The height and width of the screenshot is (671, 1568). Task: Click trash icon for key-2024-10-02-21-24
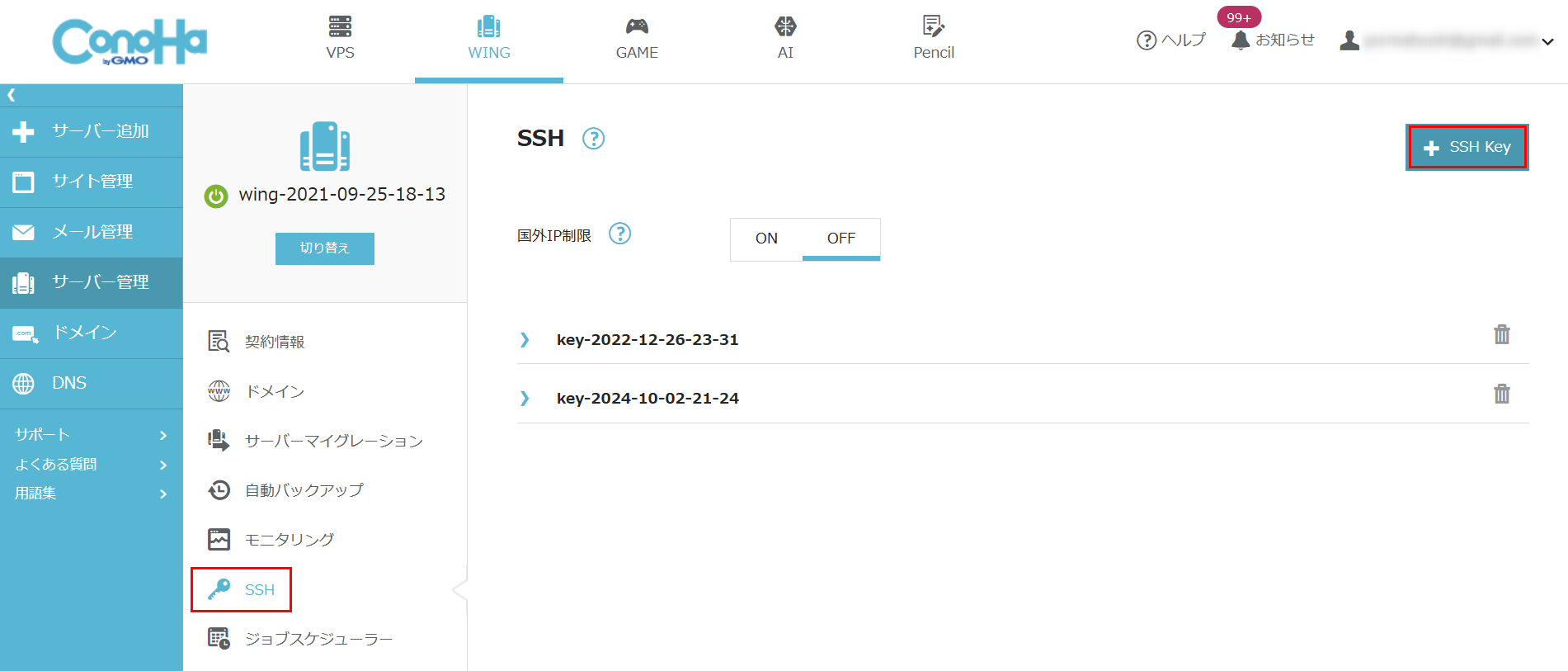coord(1501,394)
